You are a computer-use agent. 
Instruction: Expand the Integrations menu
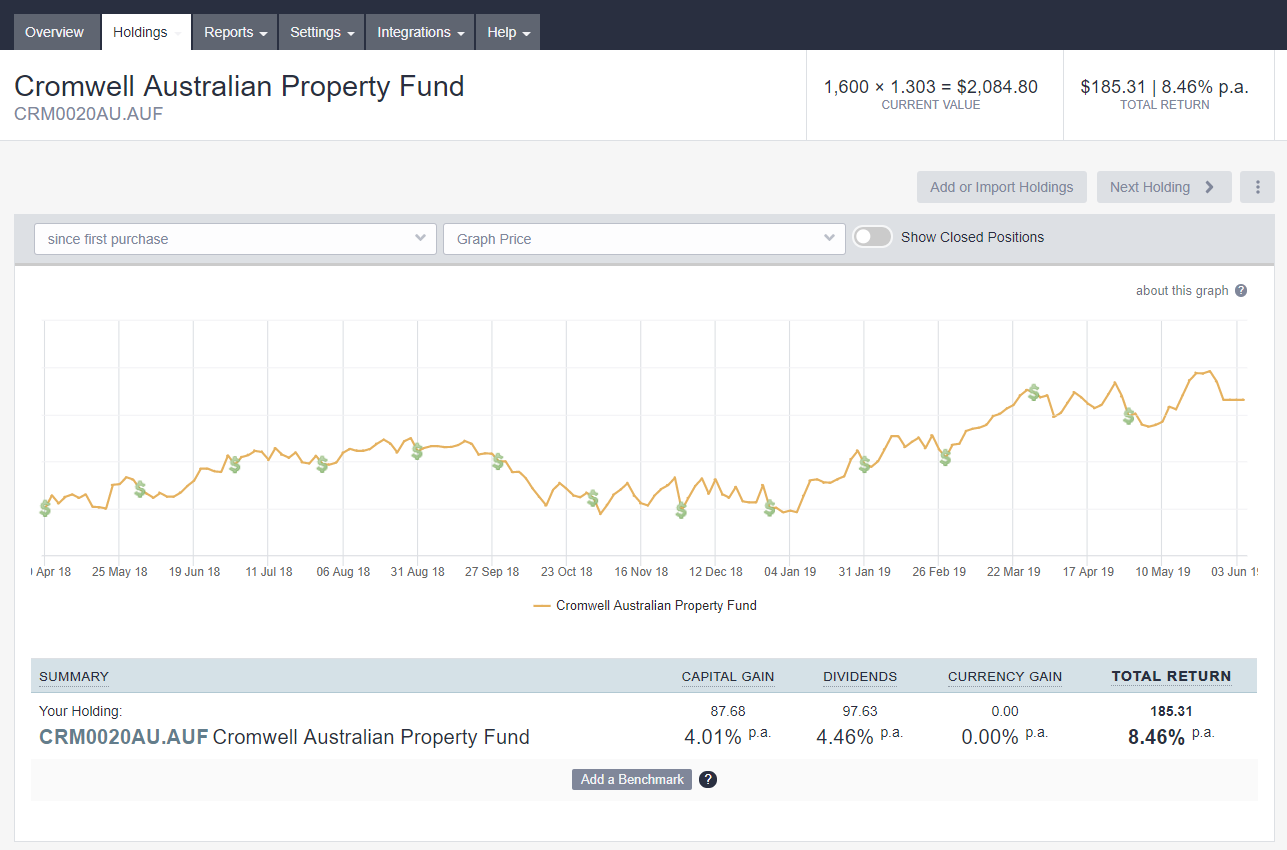coord(419,31)
